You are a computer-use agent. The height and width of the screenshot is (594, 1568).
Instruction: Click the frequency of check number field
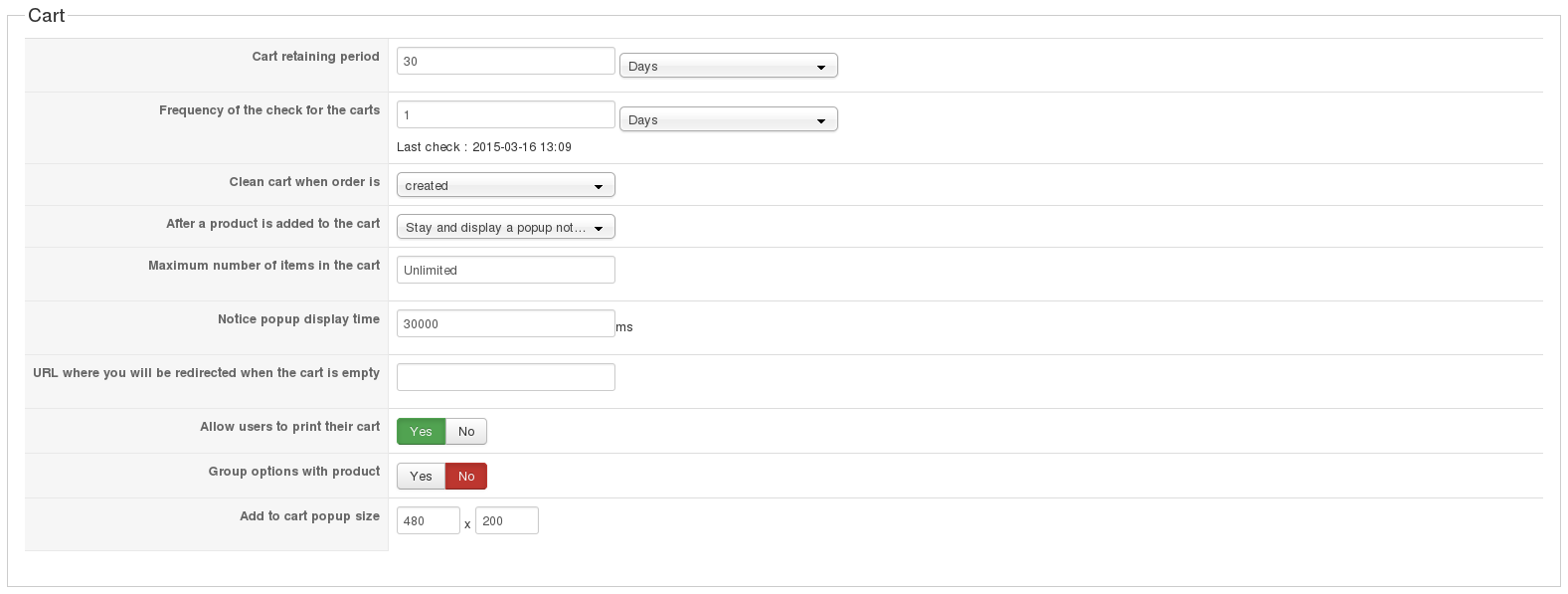tap(505, 115)
